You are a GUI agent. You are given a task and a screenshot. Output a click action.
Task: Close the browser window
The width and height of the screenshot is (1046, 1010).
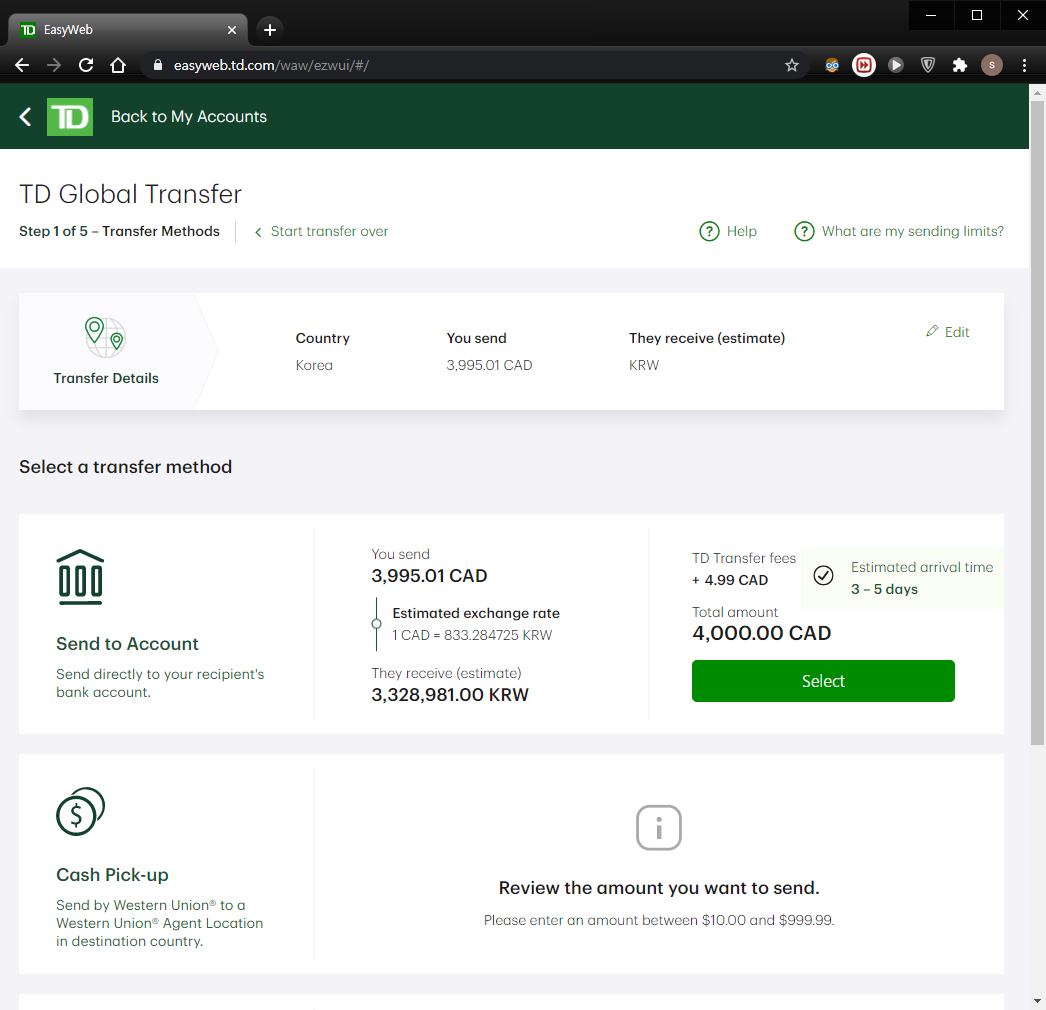tap(1023, 15)
